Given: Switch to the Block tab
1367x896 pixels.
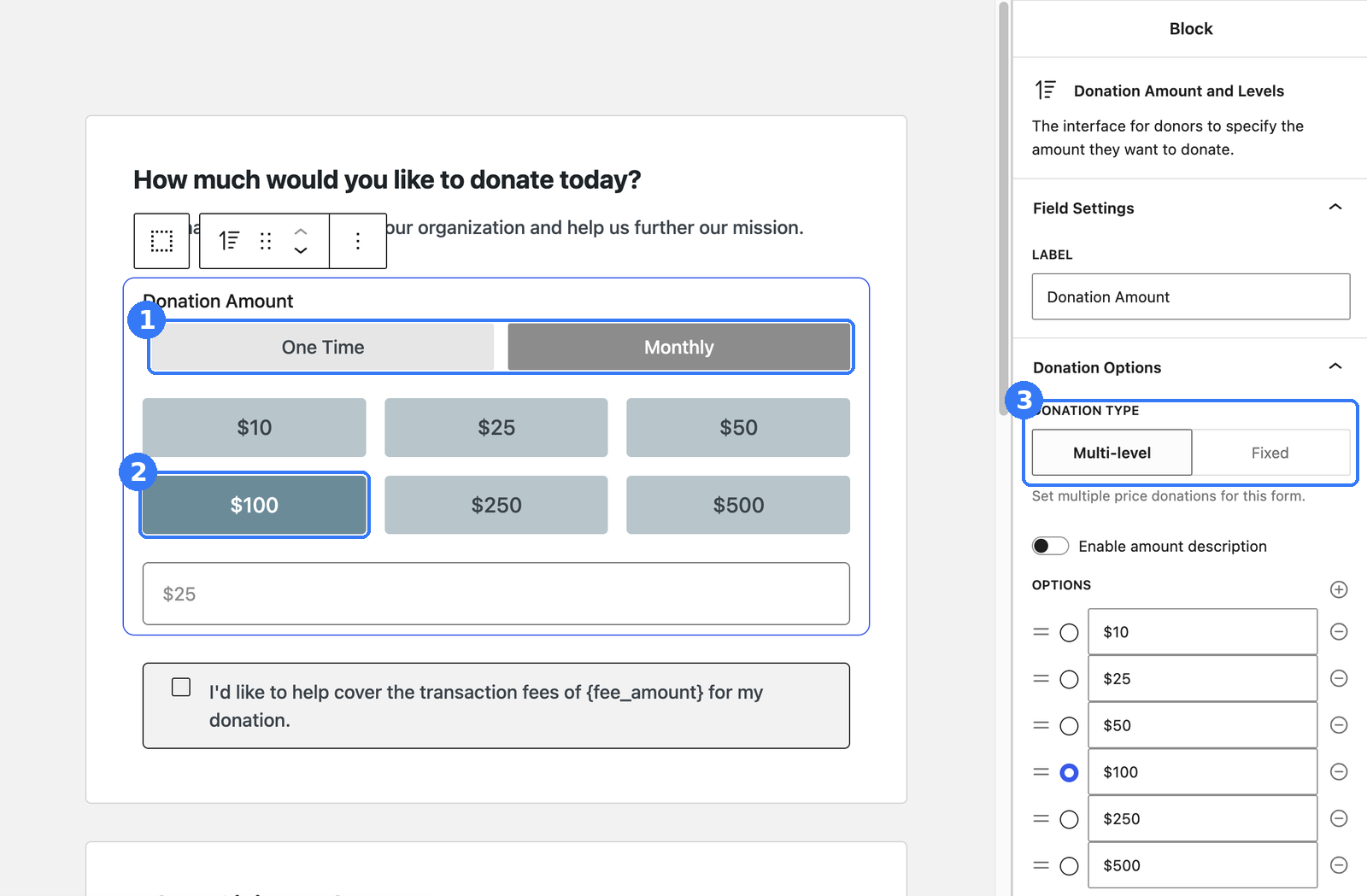Looking at the screenshot, I should pos(1191,29).
